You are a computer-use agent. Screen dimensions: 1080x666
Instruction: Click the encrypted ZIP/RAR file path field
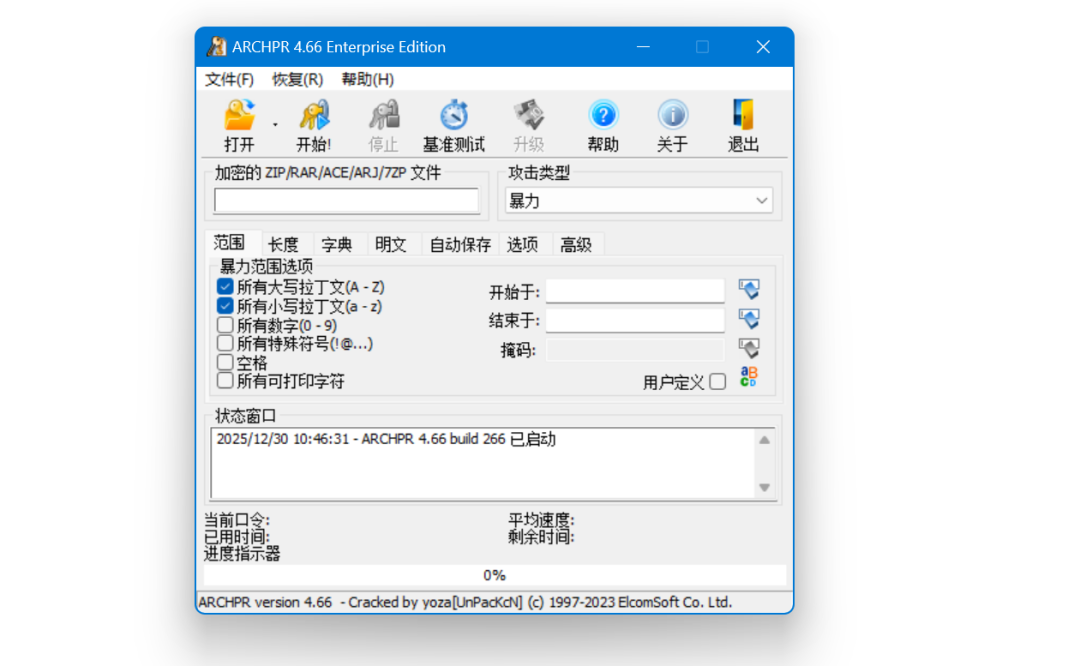pyautogui.click(x=346, y=200)
